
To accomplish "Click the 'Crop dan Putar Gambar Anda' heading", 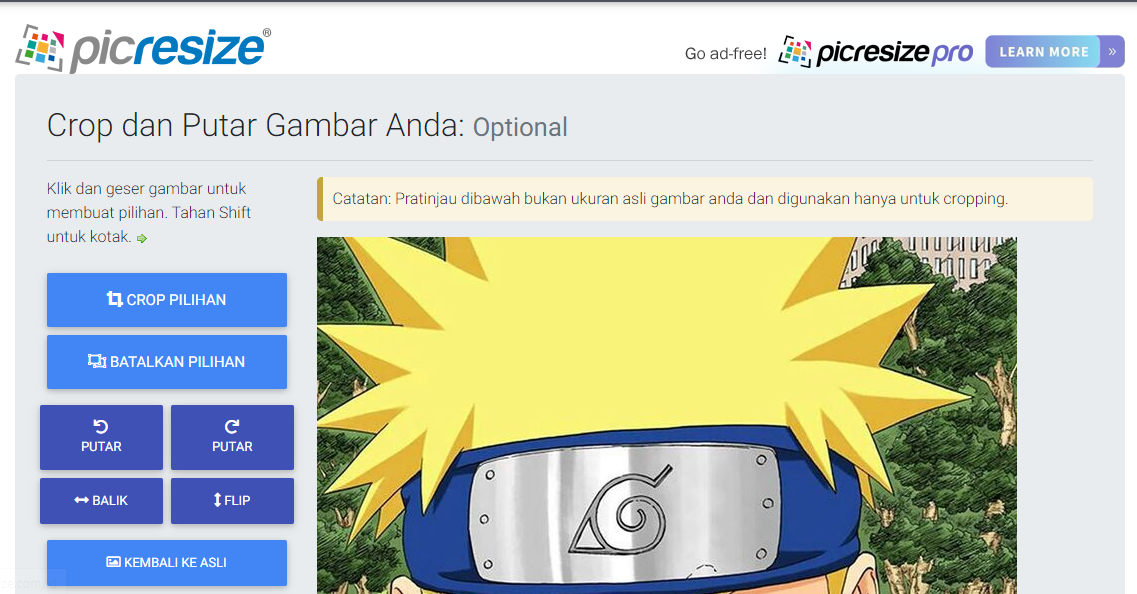I will click(x=255, y=125).
